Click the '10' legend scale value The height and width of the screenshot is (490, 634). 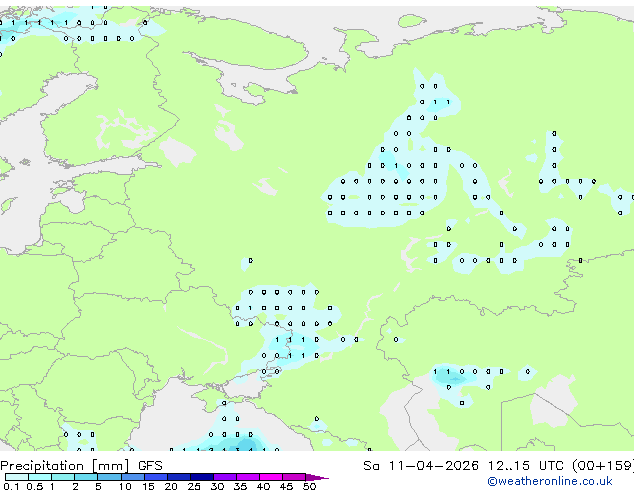[x=125, y=486]
